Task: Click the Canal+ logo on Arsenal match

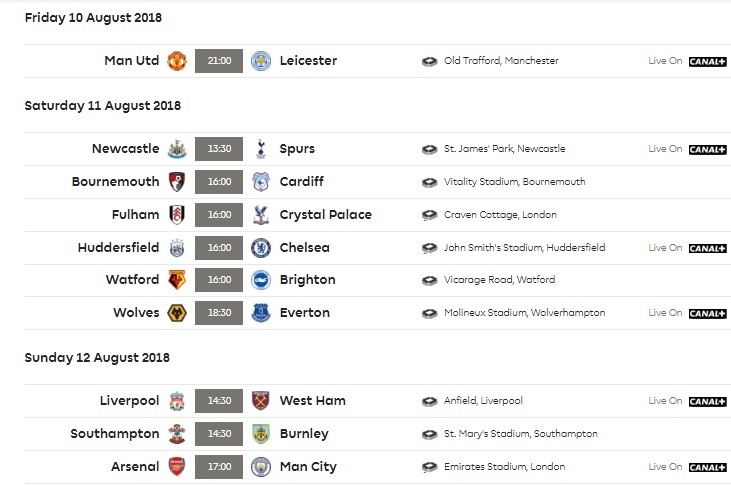Action: pos(707,467)
